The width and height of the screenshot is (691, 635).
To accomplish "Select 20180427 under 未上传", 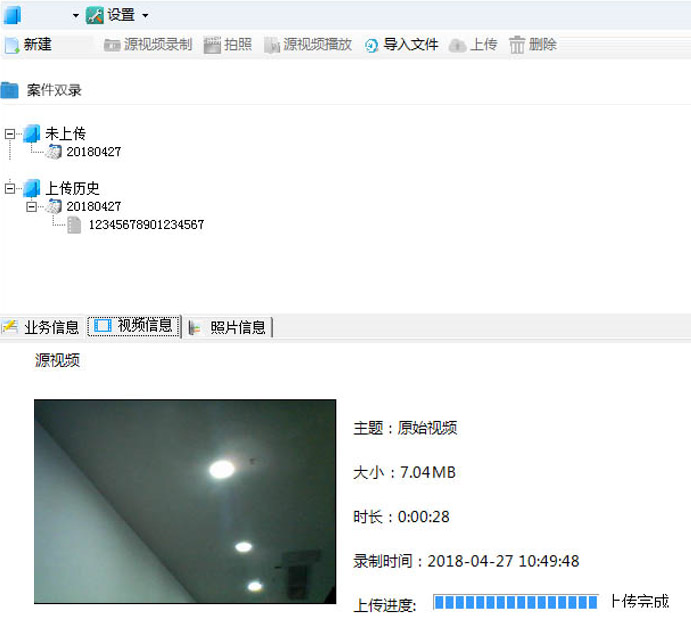I will (93, 152).
